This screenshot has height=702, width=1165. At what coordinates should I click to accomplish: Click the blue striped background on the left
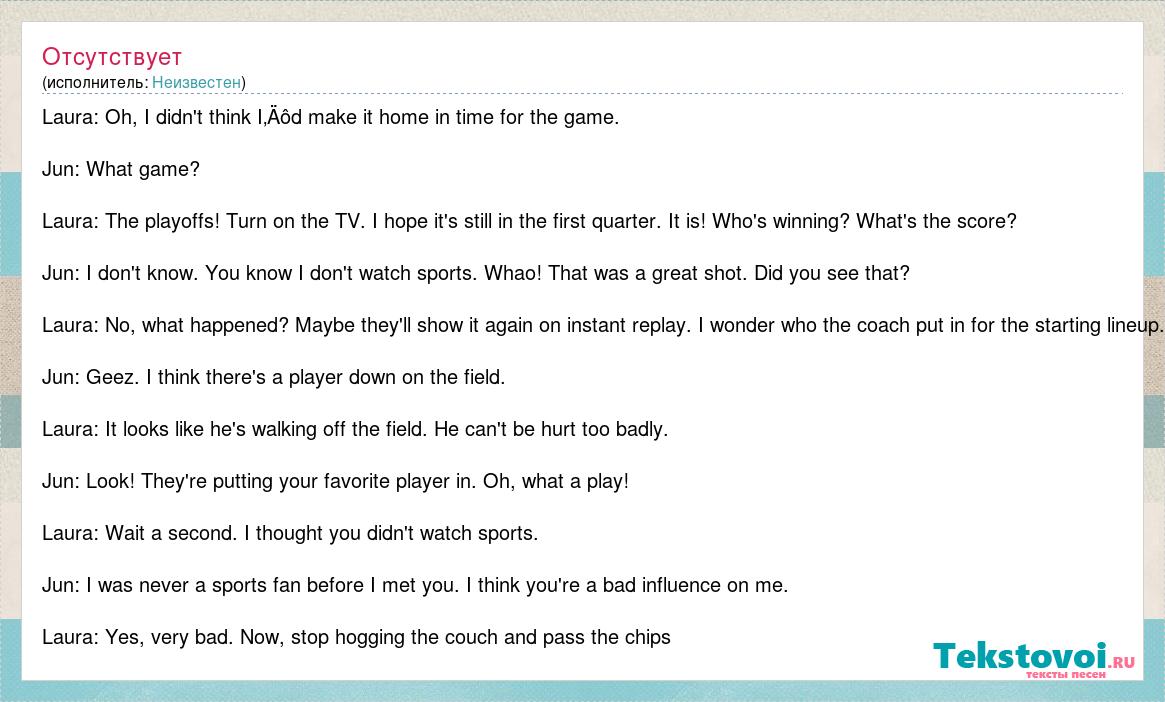[10, 223]
